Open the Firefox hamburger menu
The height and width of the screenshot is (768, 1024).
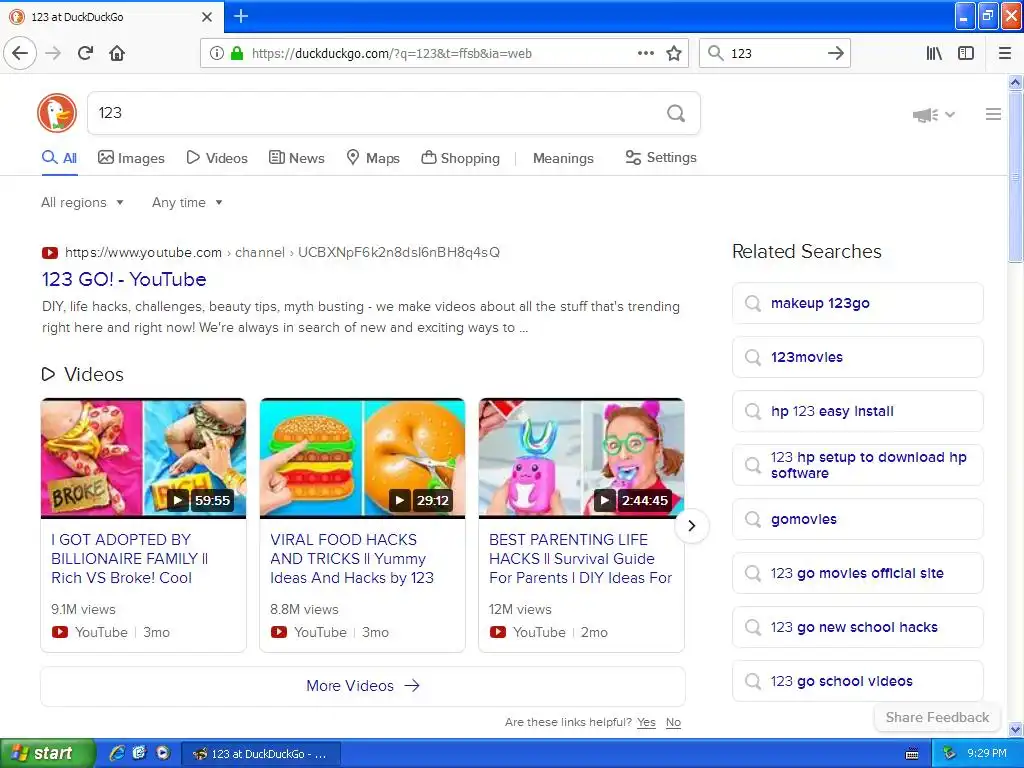coord(1004,53)
